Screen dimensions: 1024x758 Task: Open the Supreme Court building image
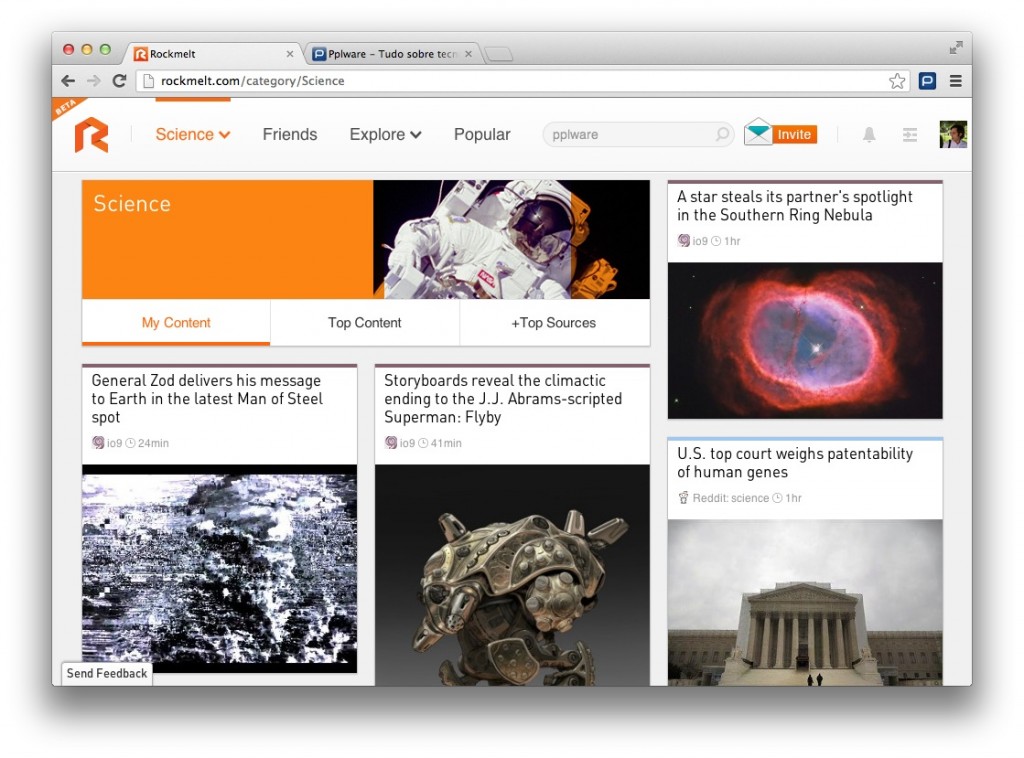(805, 602)
